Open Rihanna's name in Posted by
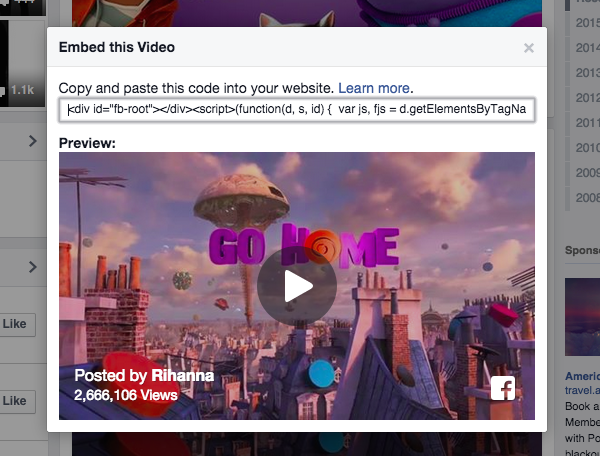The image size is (600, 456). (183, 375)
